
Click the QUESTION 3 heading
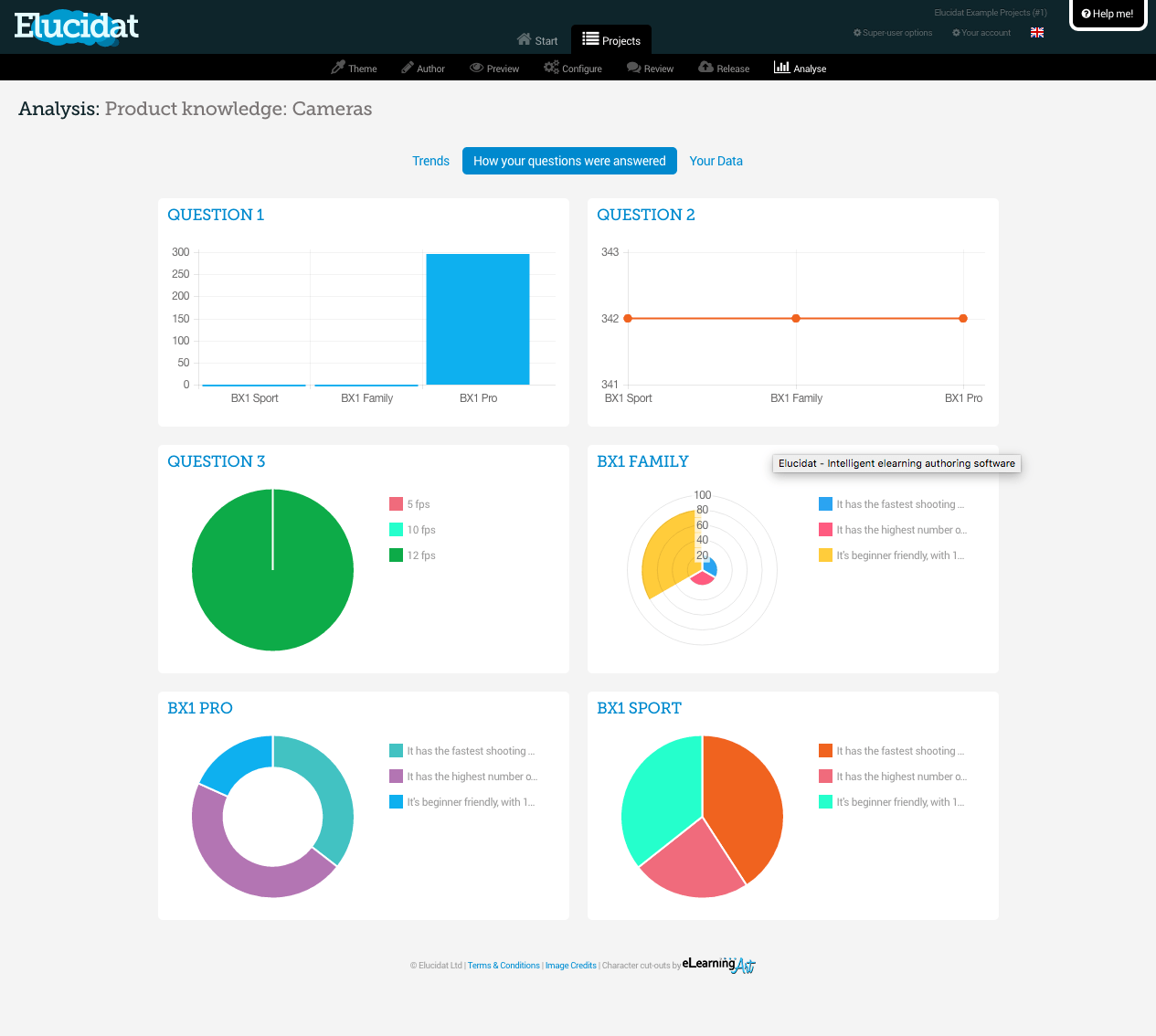(217, 461)
